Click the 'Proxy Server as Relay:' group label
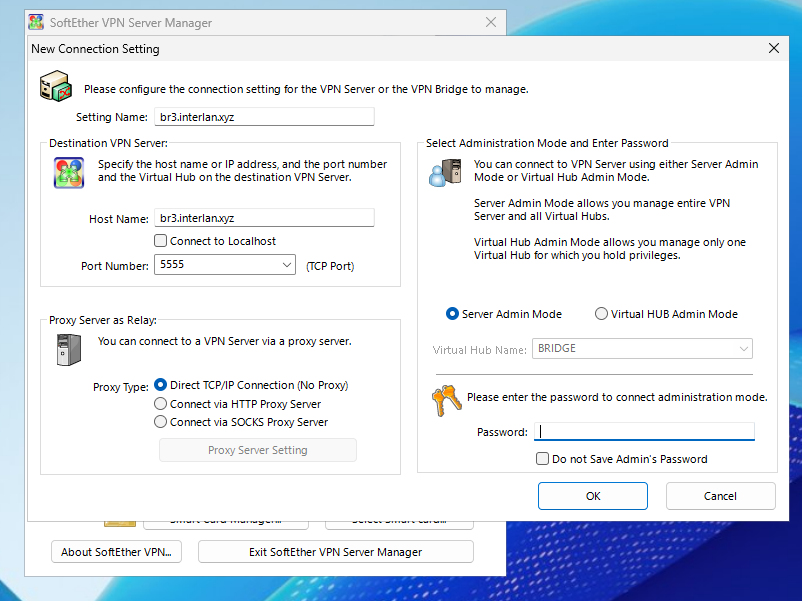This screenshot has width=802, height=601. (103, 320)
